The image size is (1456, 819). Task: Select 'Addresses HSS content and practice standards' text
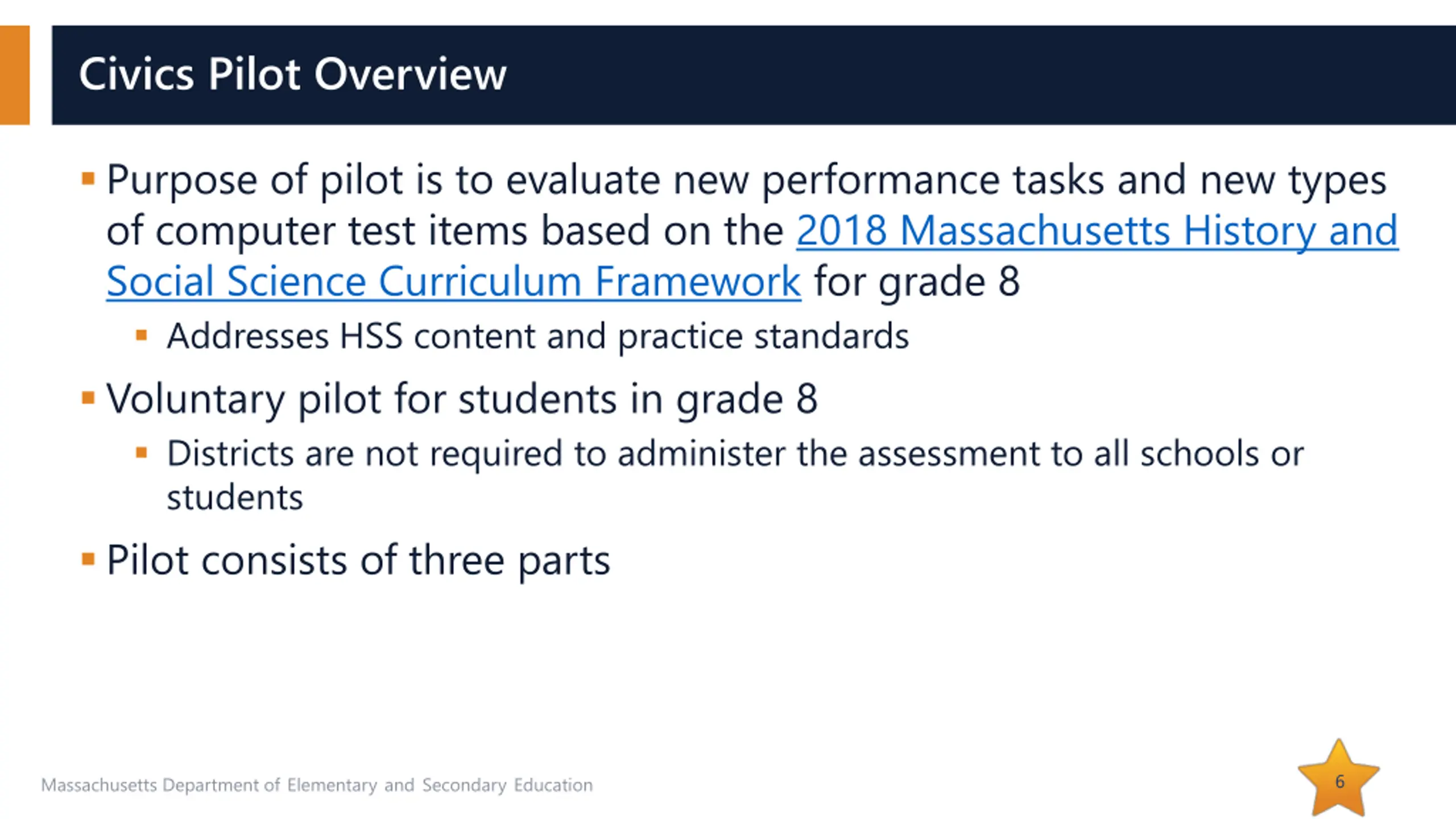(x=537, y=336)
